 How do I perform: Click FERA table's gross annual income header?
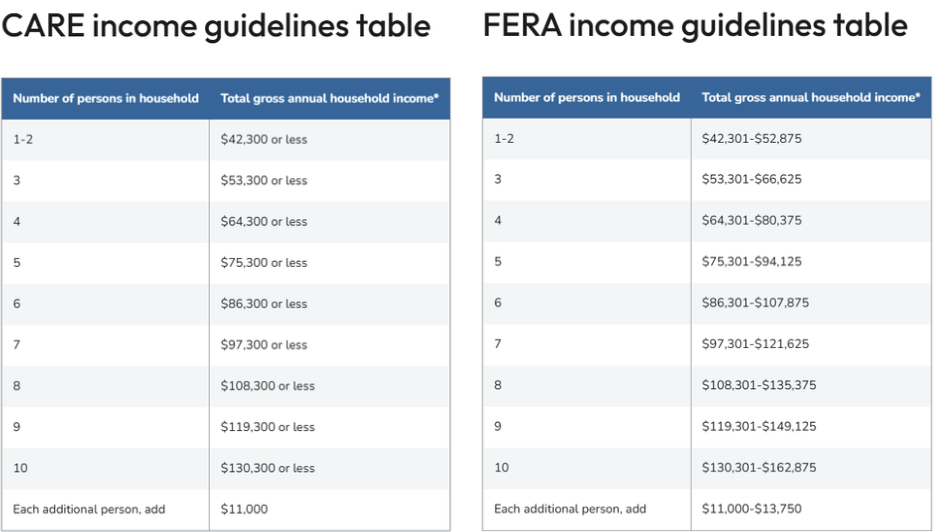pos(810,98)
